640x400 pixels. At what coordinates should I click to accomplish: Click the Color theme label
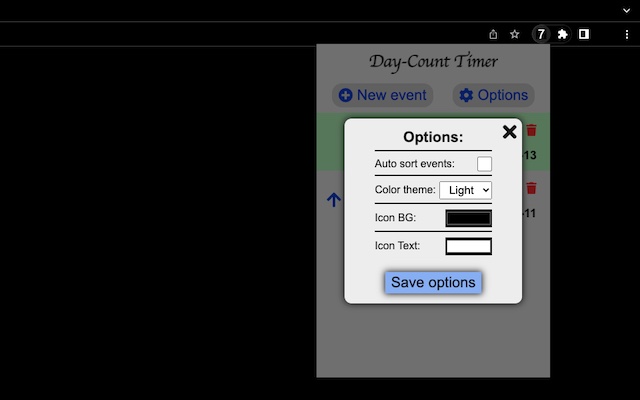point(405,190)
